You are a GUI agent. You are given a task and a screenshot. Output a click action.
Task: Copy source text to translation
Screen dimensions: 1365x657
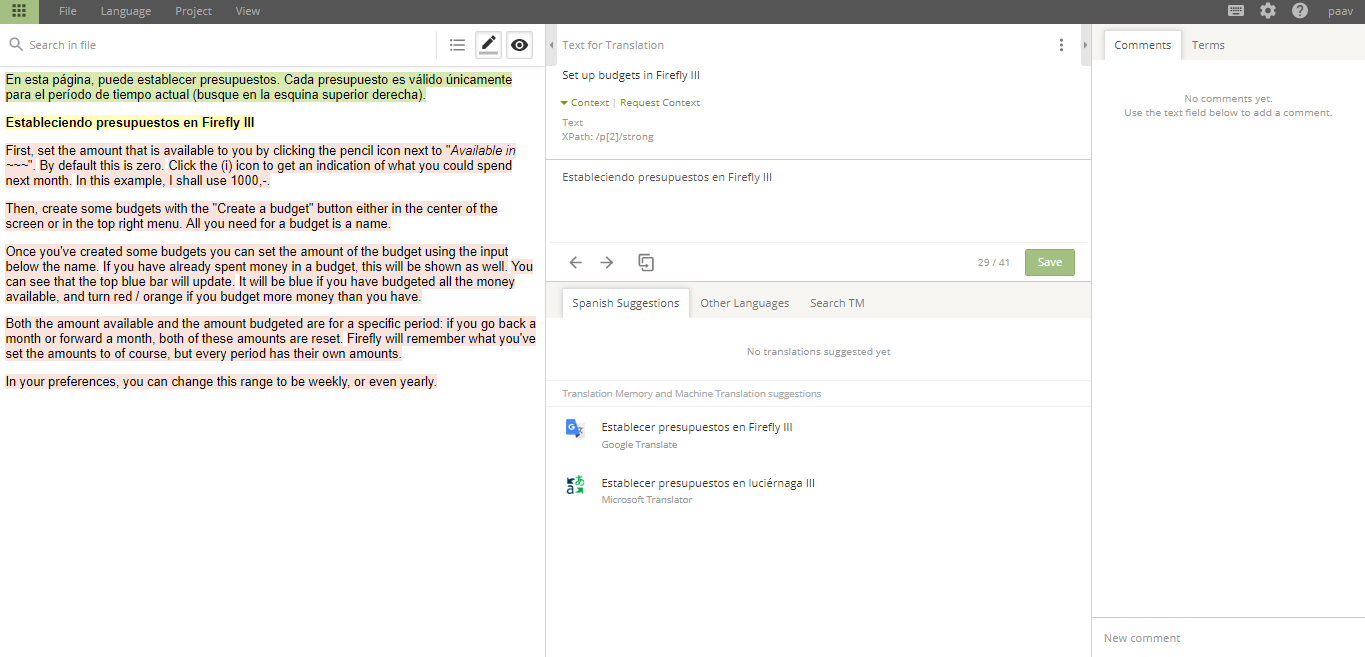[x=646, y=262]
